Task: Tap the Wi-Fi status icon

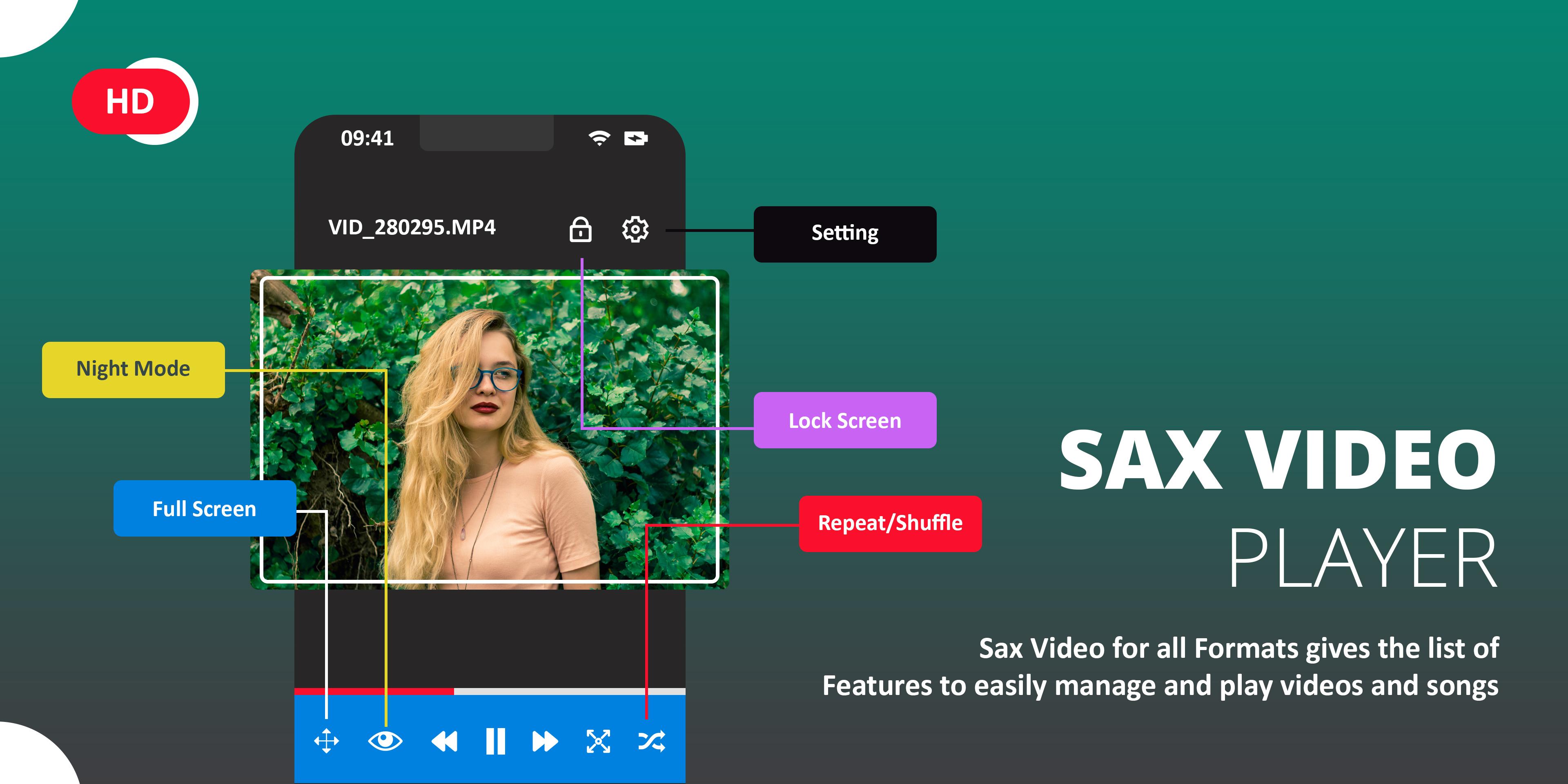Action: tap(599, 138)
